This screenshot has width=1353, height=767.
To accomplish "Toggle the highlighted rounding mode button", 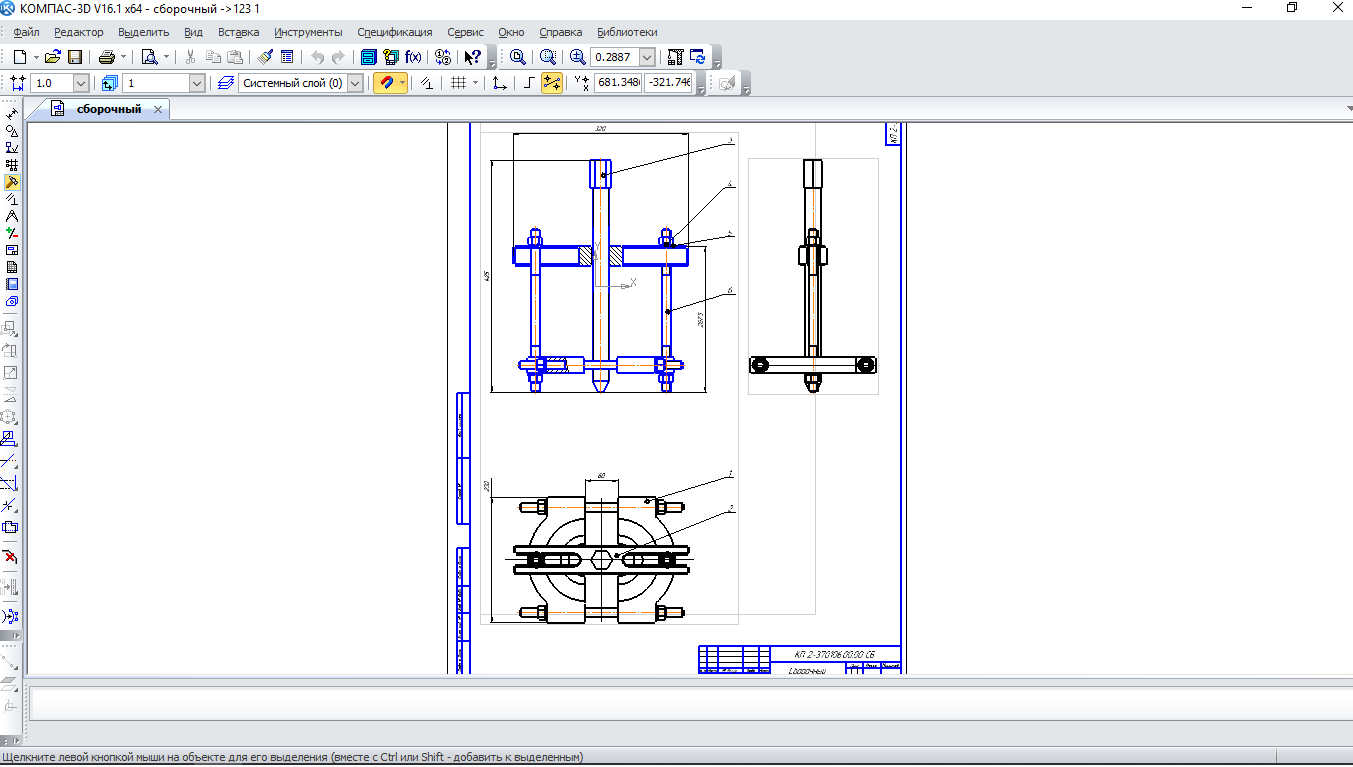I will [552, 83].
